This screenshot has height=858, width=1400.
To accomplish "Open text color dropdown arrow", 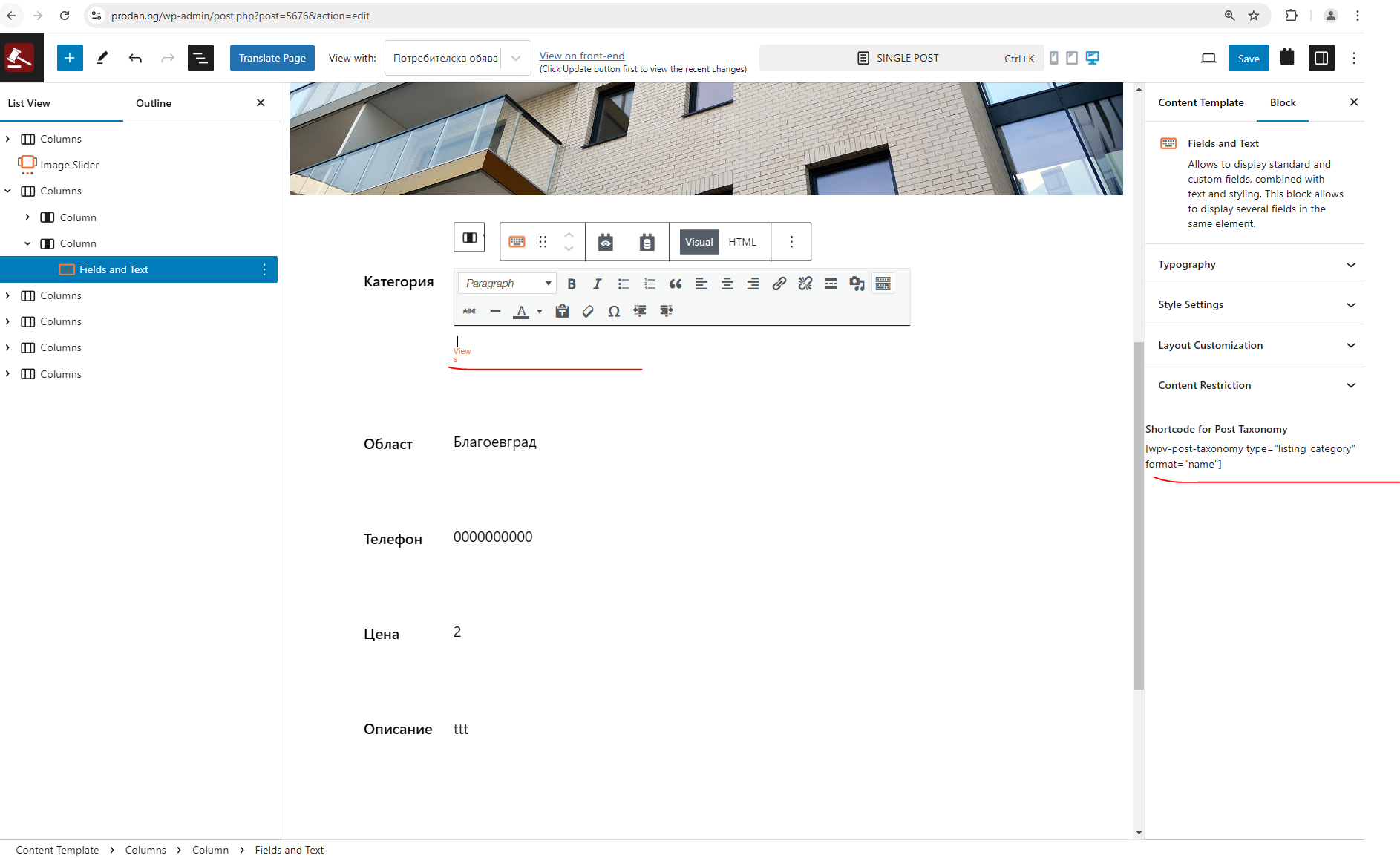I will point(540,311).
